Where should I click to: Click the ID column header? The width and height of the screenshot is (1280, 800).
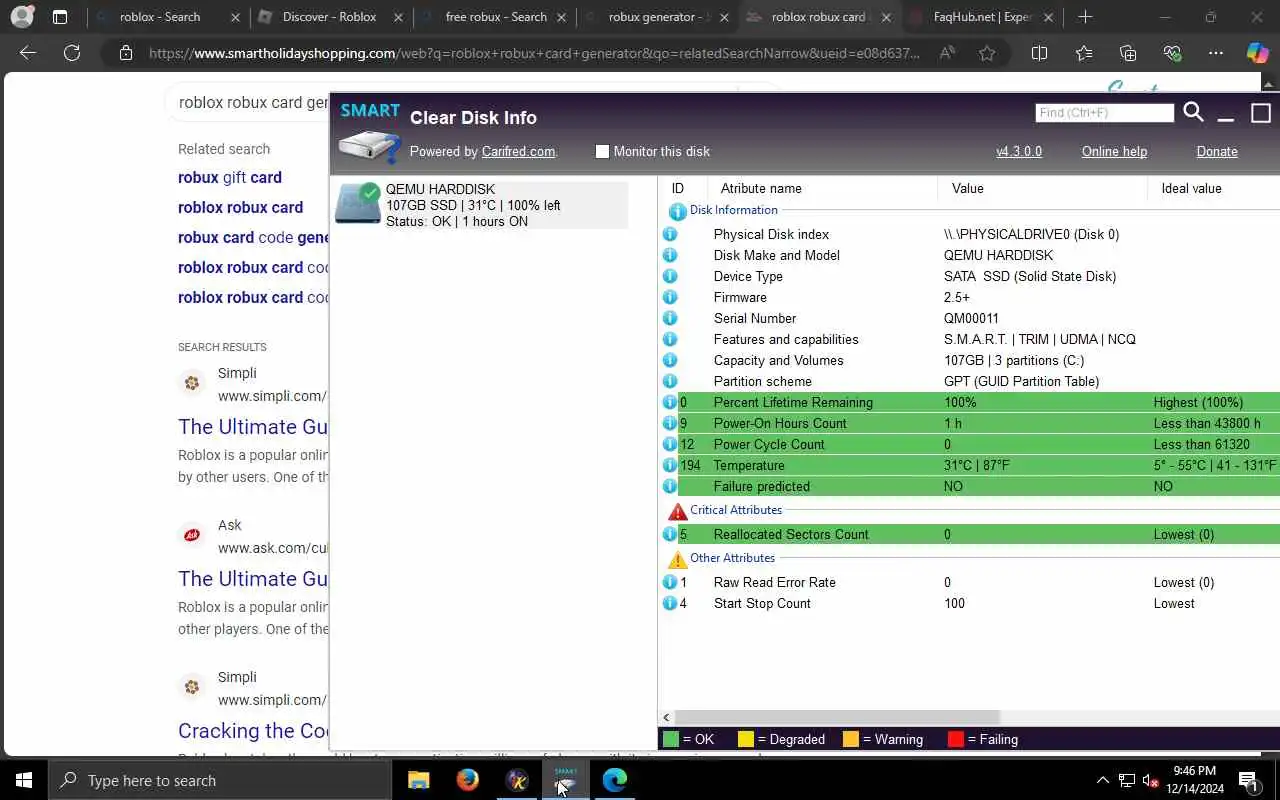coord(677,188)
